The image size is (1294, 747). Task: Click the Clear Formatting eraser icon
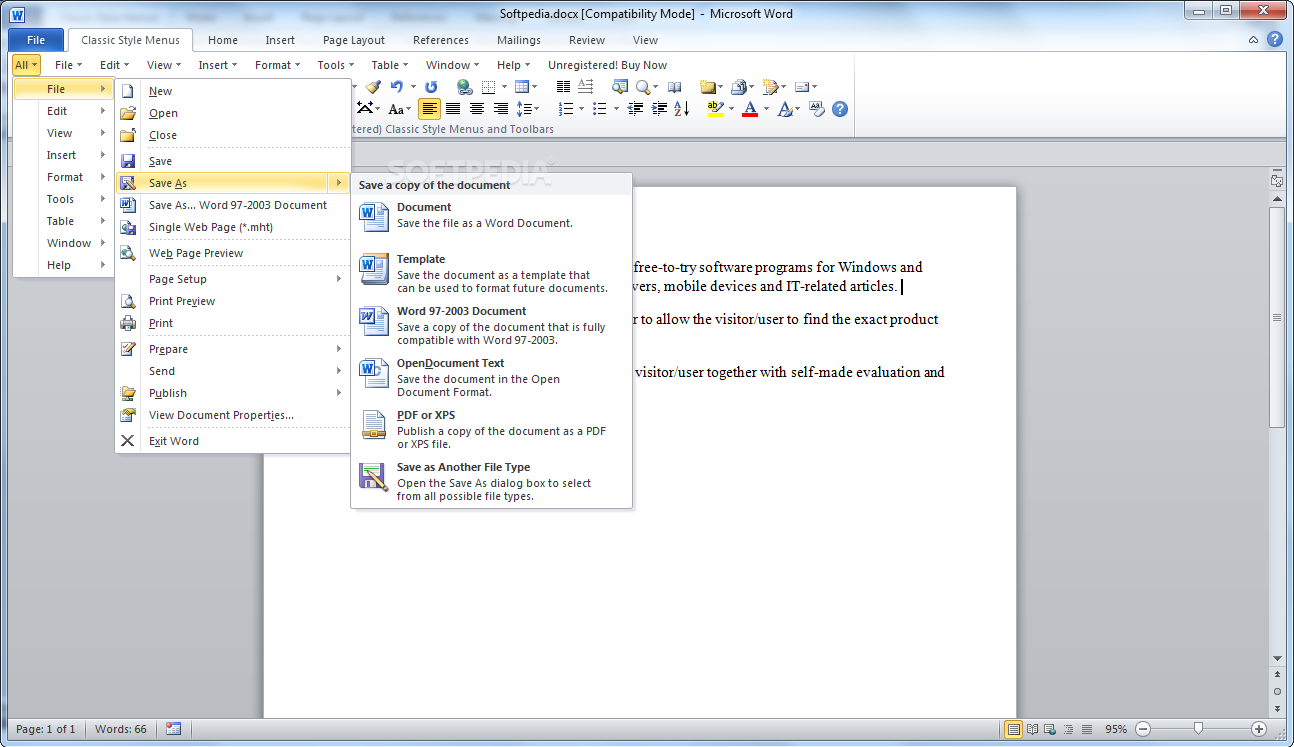(x=816, y=109)
